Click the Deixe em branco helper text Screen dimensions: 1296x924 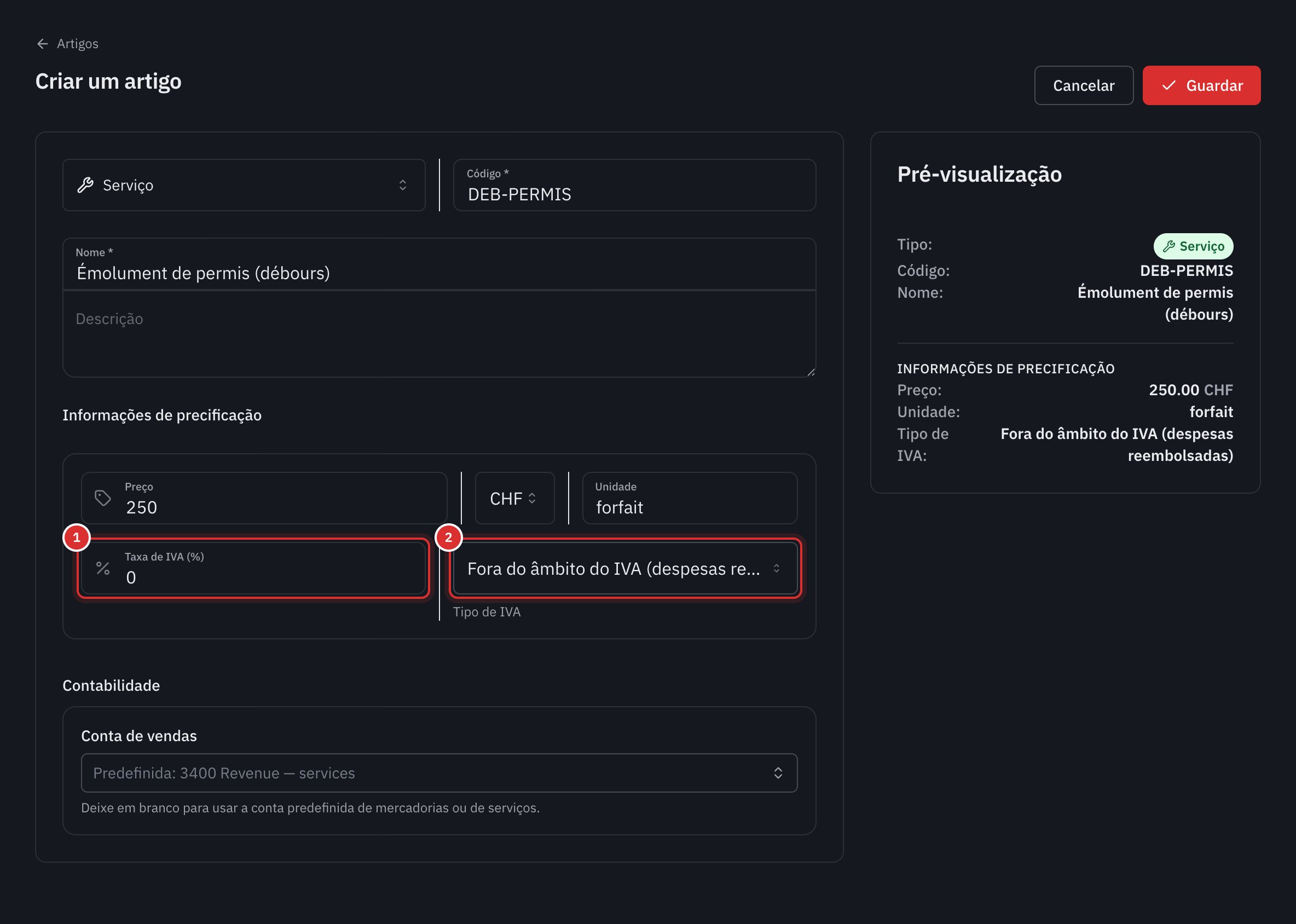click(310, 807)
